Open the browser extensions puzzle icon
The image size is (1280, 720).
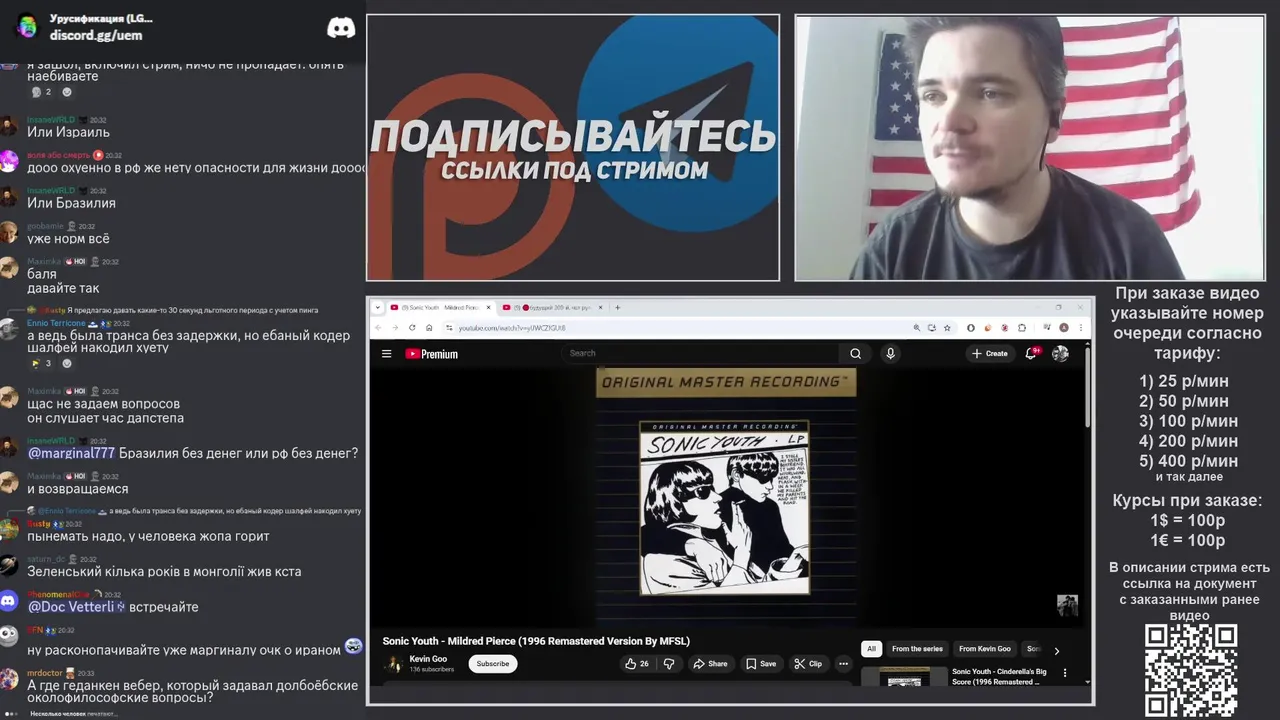click(1022, 328)
